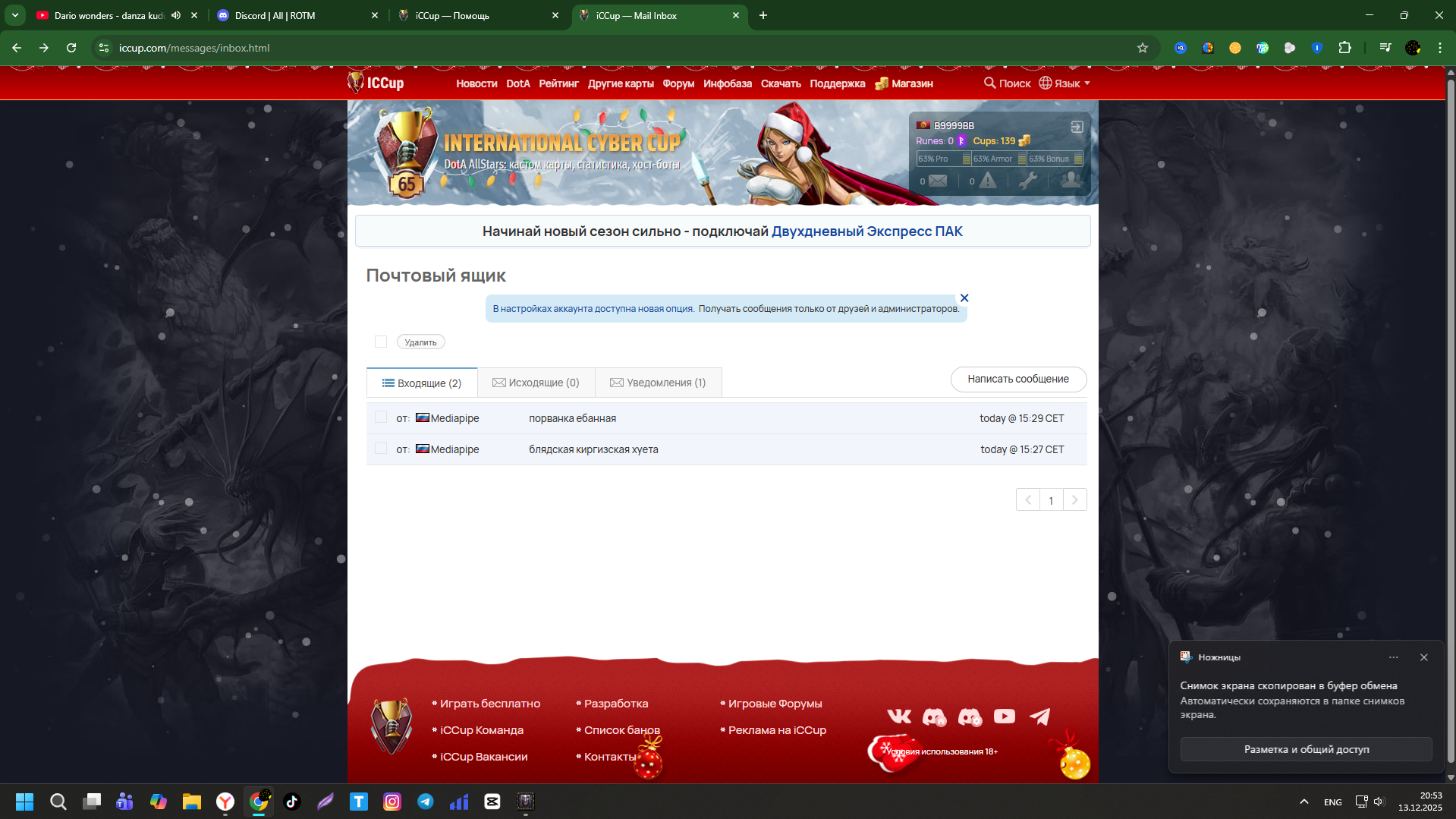This screenshot has height=819, width=1456.
Task: Open the Chrome three-dot menu
Action: (x=1439, y=48)
